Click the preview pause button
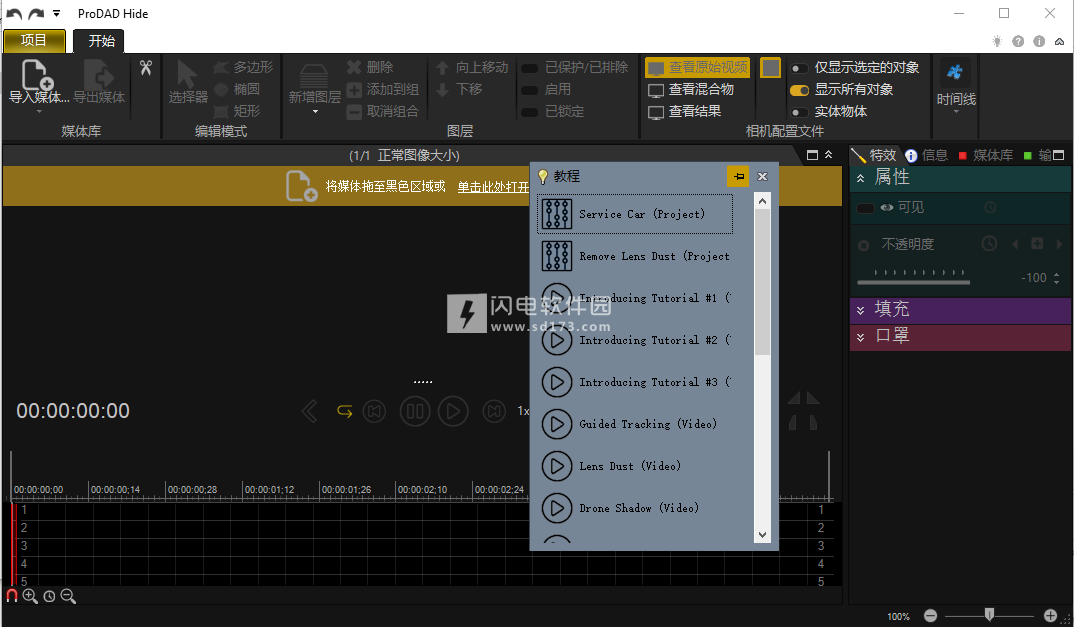This screenshot has height=627, width=1074. (415, 411)
